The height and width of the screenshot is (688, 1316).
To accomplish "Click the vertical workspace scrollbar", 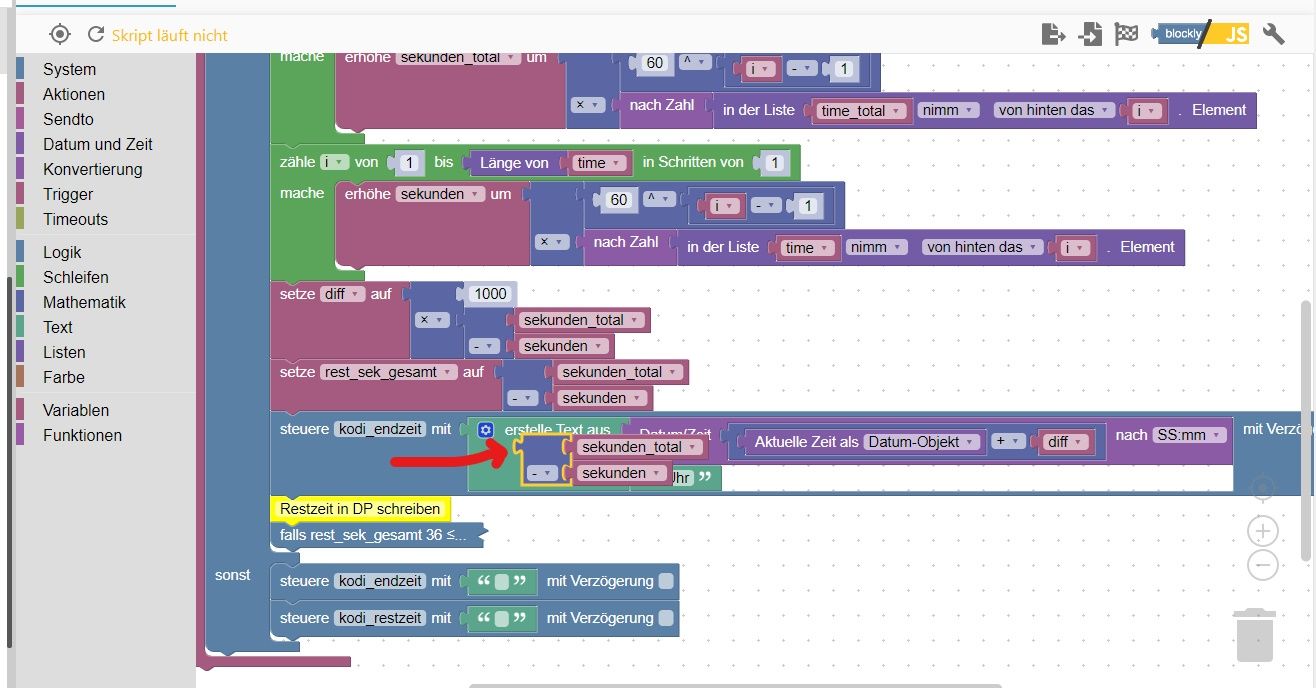I will [1306, 430].
